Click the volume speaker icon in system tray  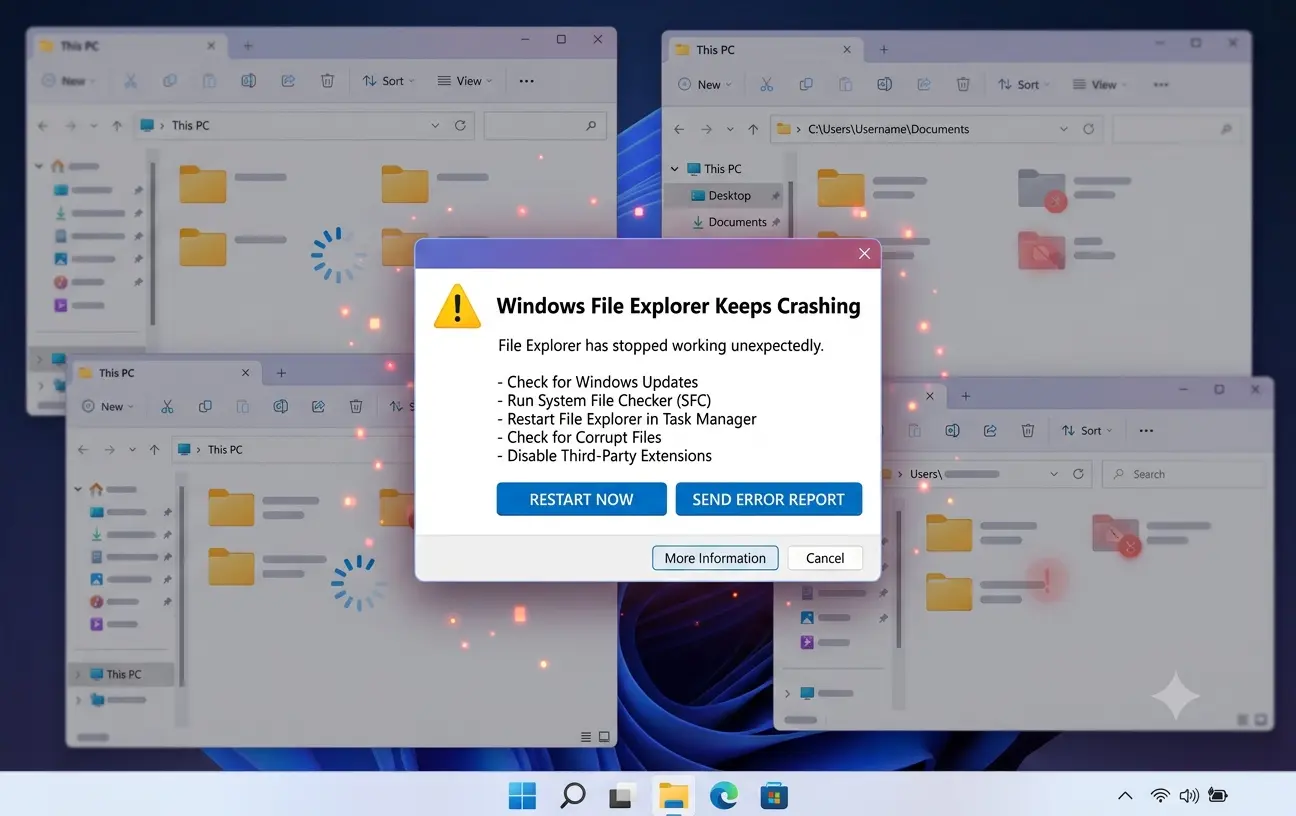(x=1189, y=796)
